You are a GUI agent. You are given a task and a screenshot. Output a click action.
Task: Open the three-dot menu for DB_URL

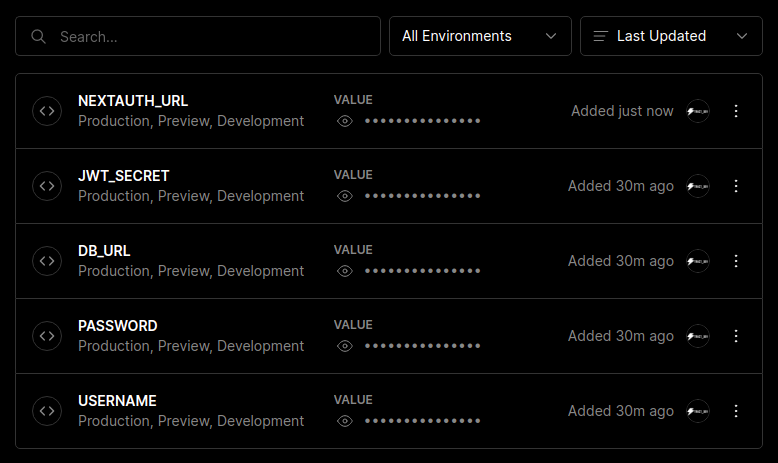pyautogui.click(x=736, y=261)
